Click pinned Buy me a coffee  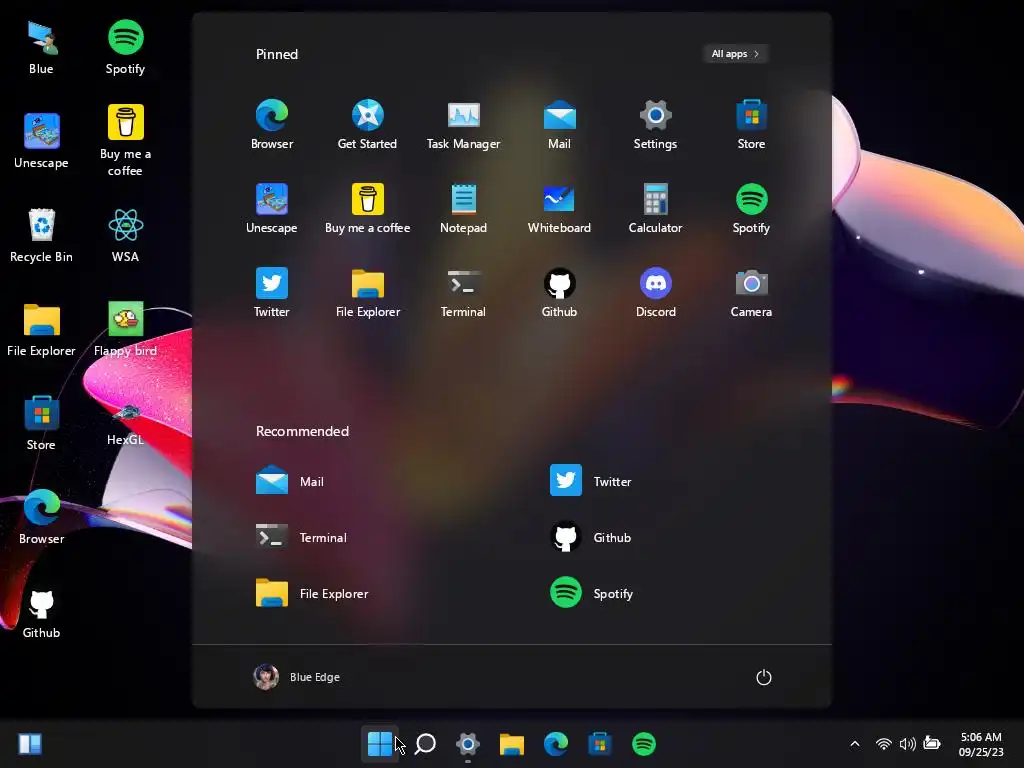point(368,209)
